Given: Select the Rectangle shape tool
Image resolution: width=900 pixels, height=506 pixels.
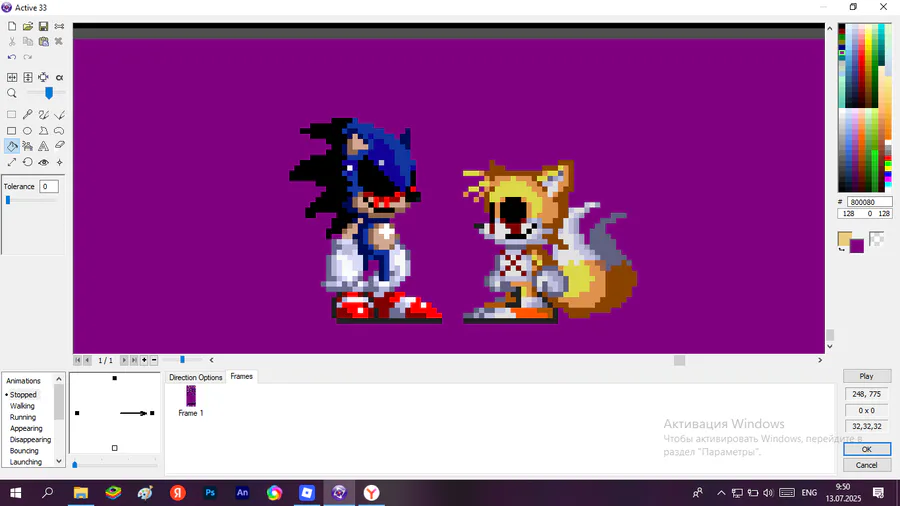Looking at the screenshot, I should pyautogui.click(x=11, y=131).
